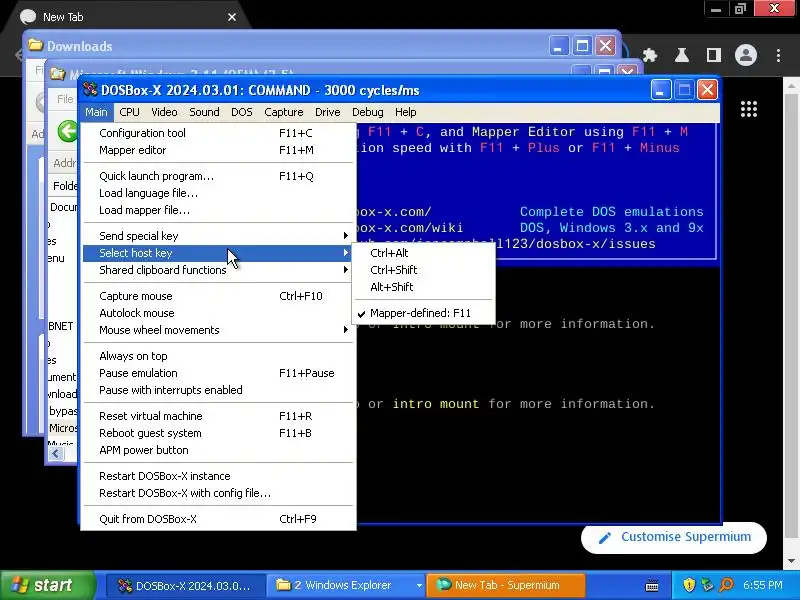800x600 pixels.
Task: Select Mapper-defined: F11 checked option
Action: point(423,313)
